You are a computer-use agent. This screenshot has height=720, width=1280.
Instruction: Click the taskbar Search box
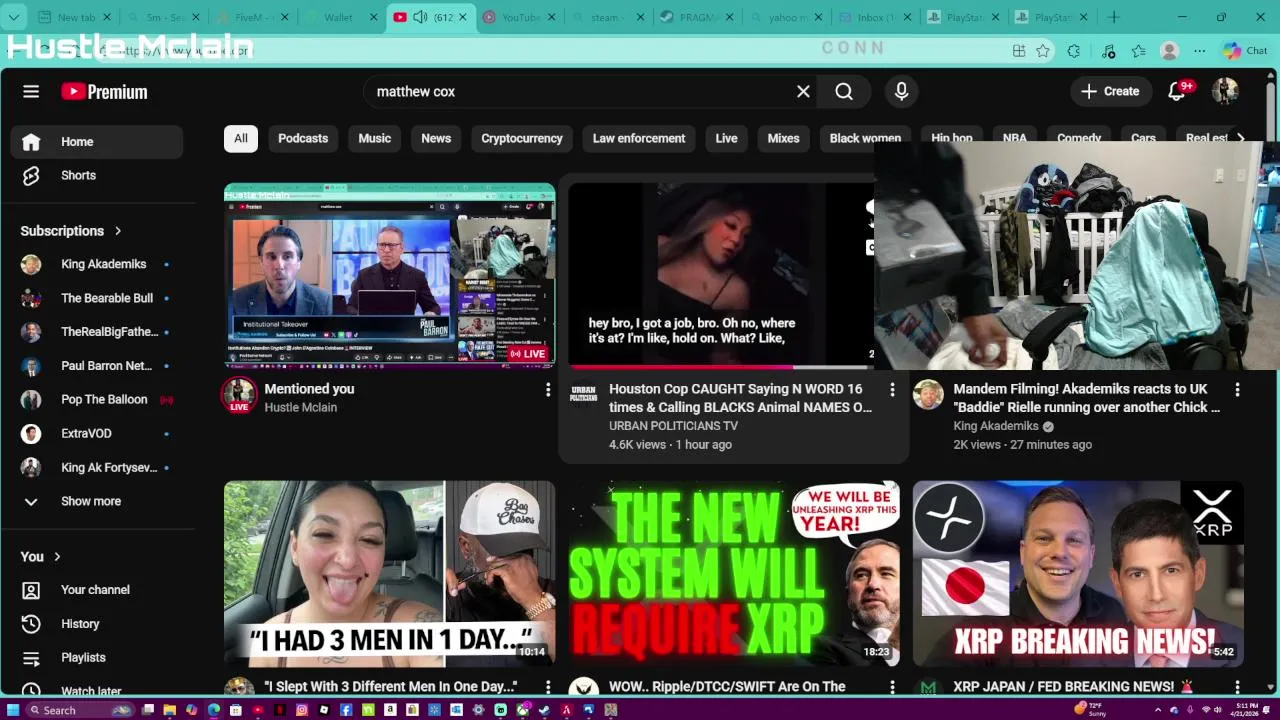(x=79, y=710)
